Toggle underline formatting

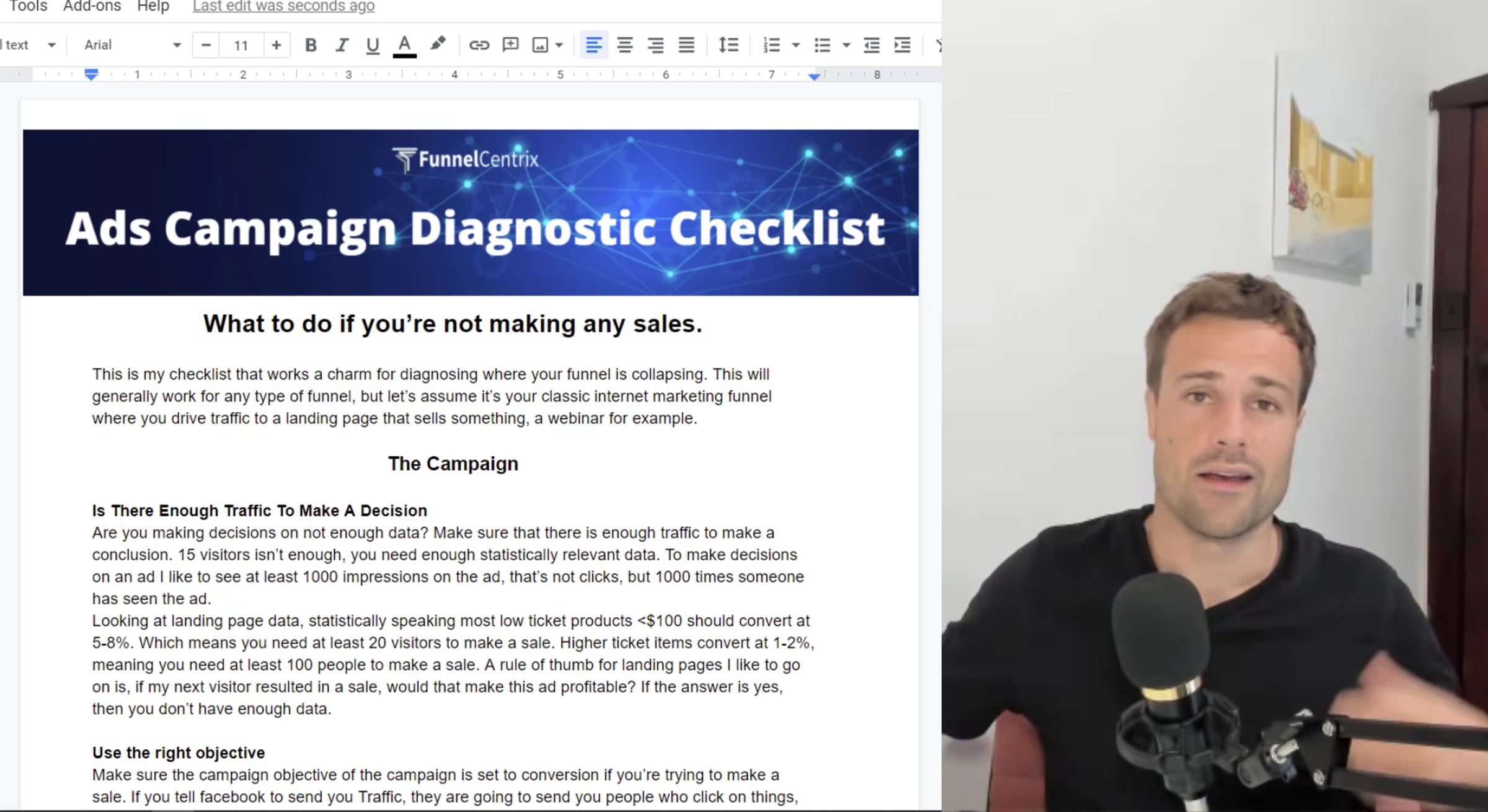(x=372, y=45)
